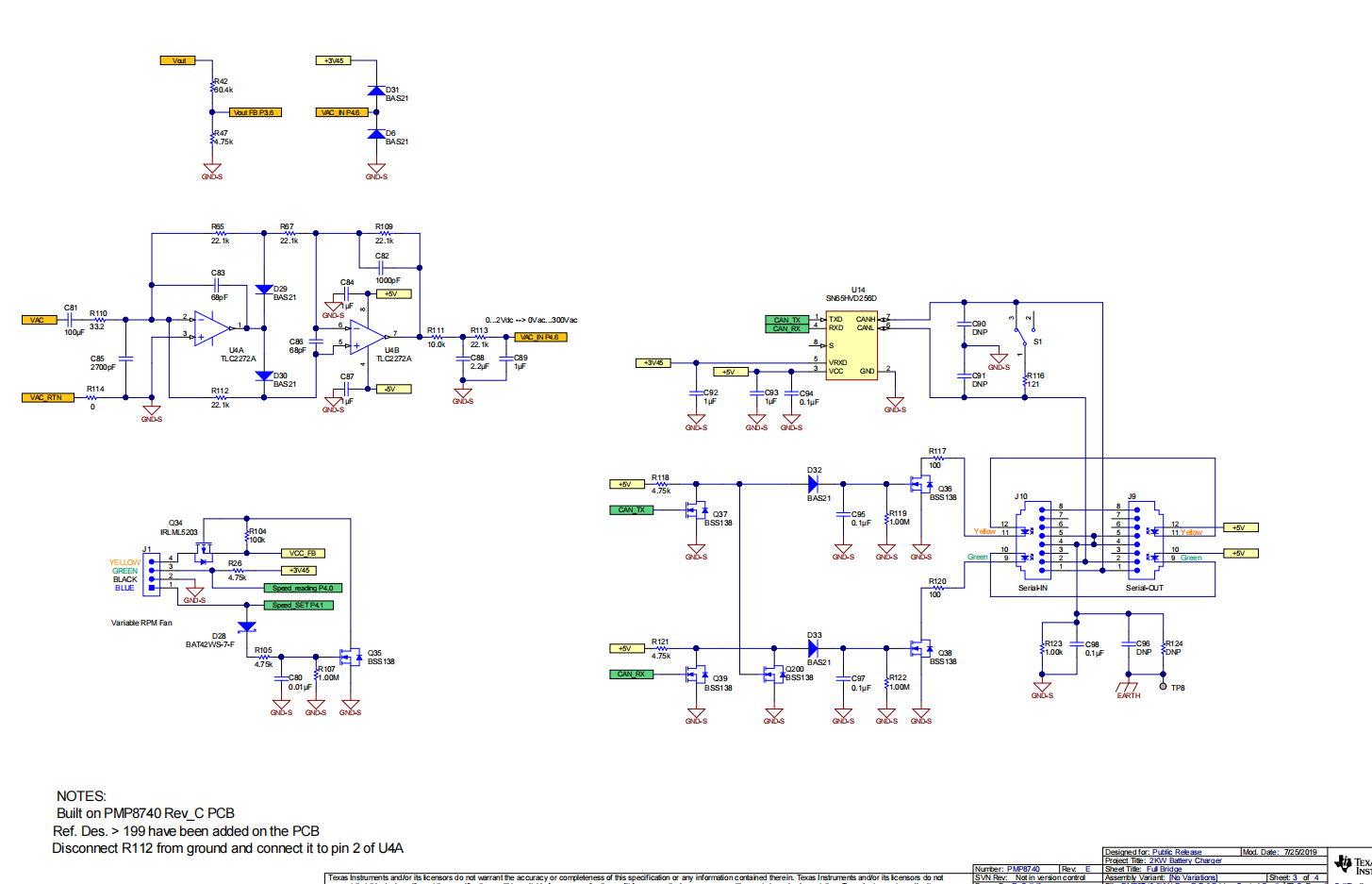Select the D32 BAS21 diode symbol

(813, 484)
